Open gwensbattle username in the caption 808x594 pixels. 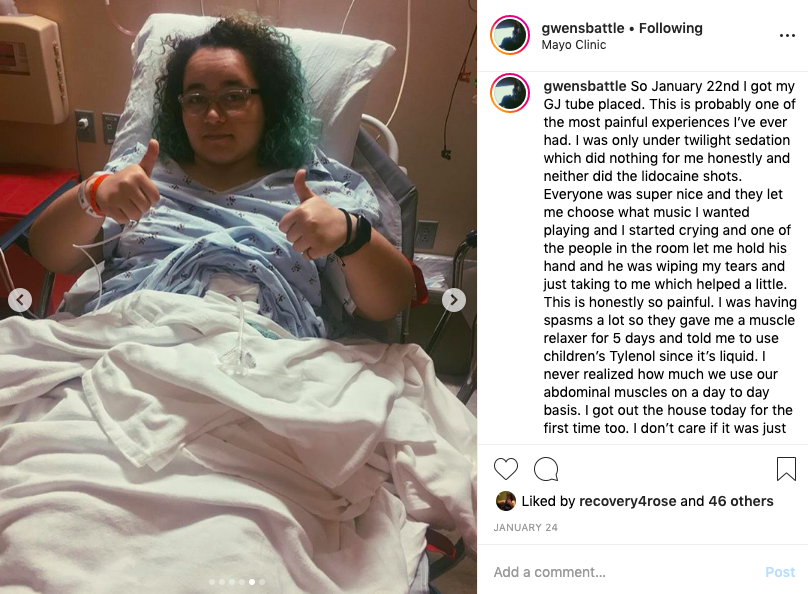(585, 86)
